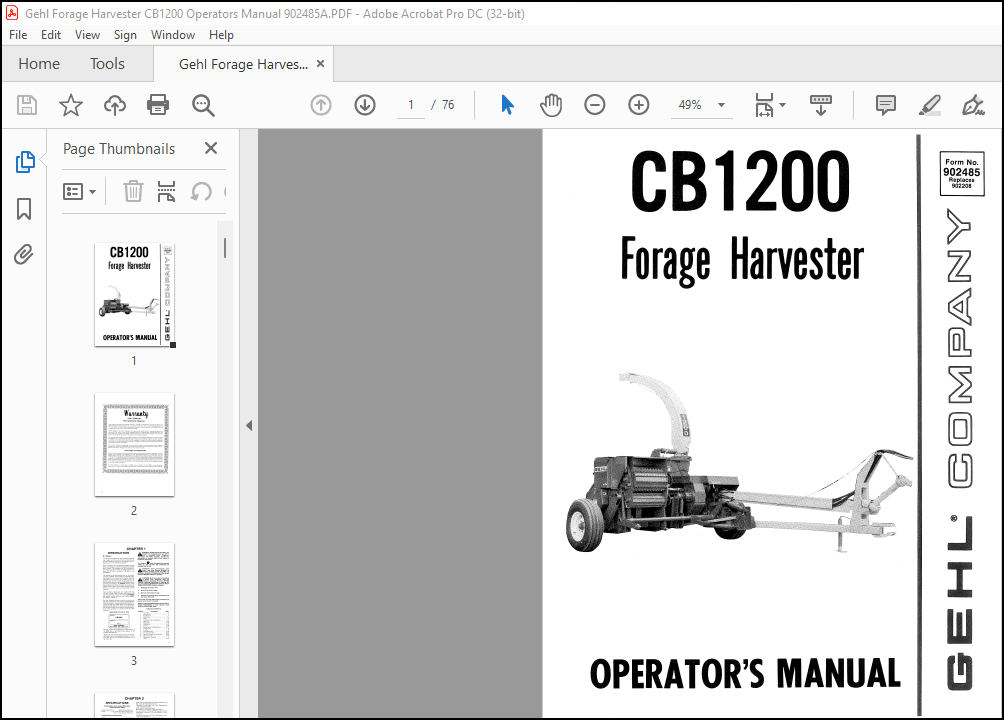1004x720 pixels.
Task: Go to previous page arrow
Action: [x=321, y=105]
